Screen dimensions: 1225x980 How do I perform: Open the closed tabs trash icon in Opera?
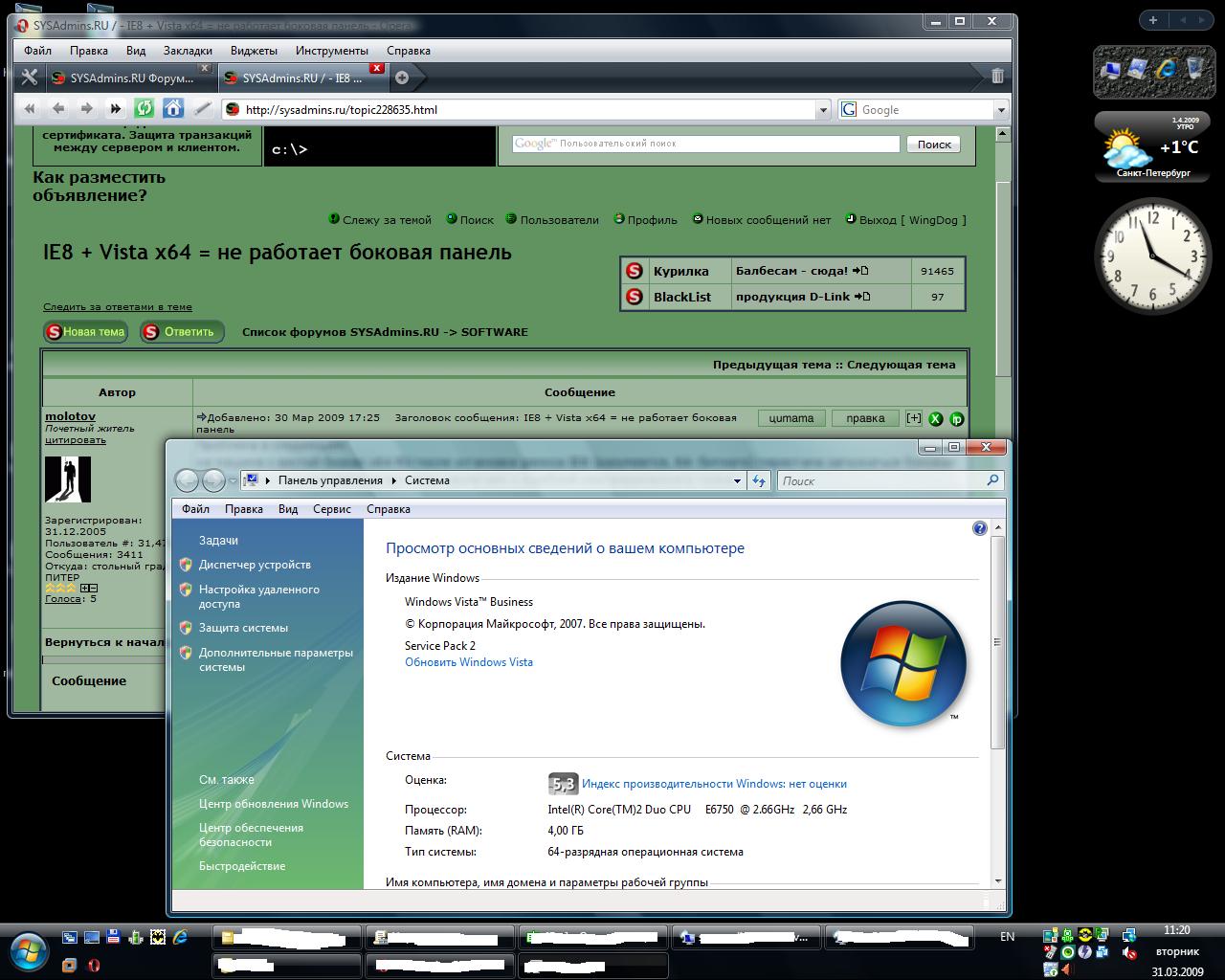tap(997, 77)
